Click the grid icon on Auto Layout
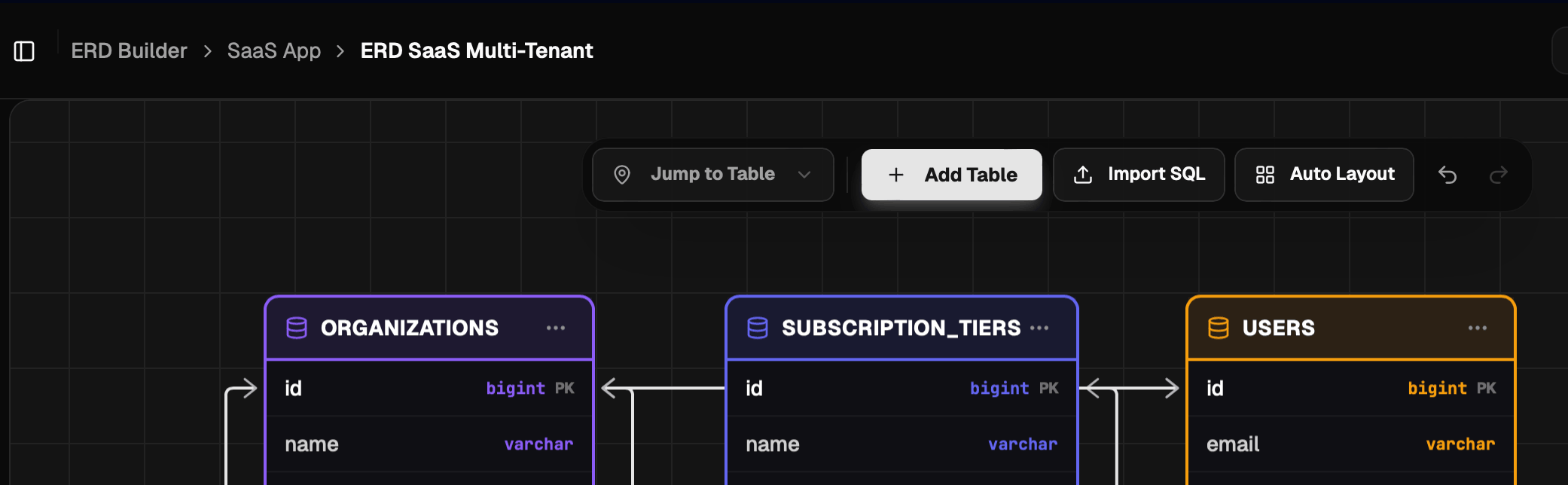This screenshot has height=485, width=1568. click(1265, 175)
